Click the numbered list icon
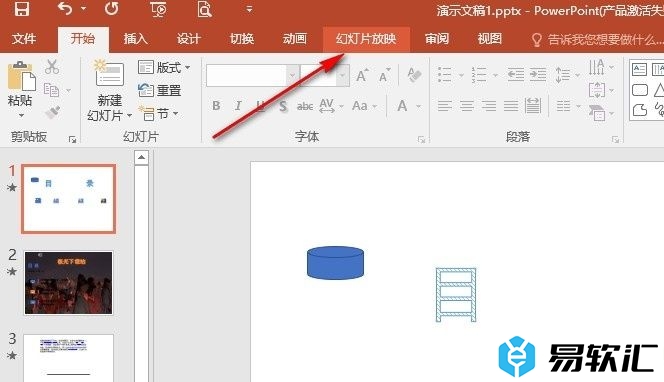Viewport: 664px width, 382px height. [479, 75]
